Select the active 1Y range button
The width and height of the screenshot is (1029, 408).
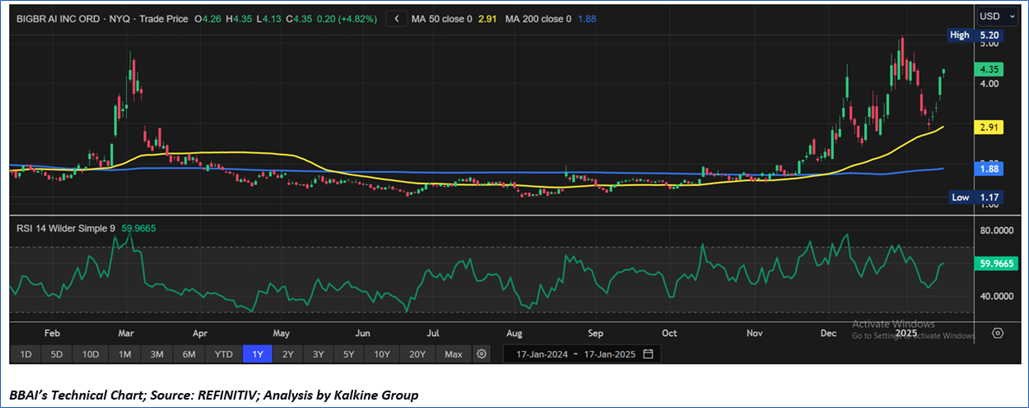(257, 354)
